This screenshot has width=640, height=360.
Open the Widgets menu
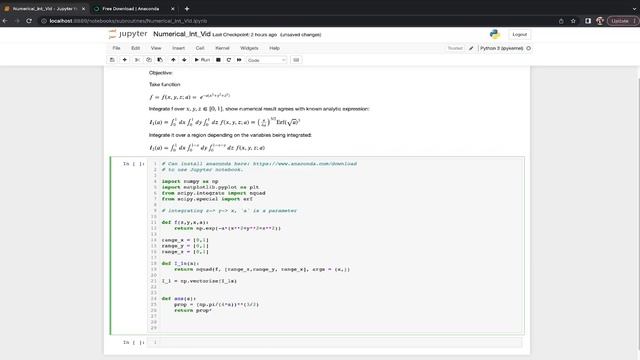[249, 48]
